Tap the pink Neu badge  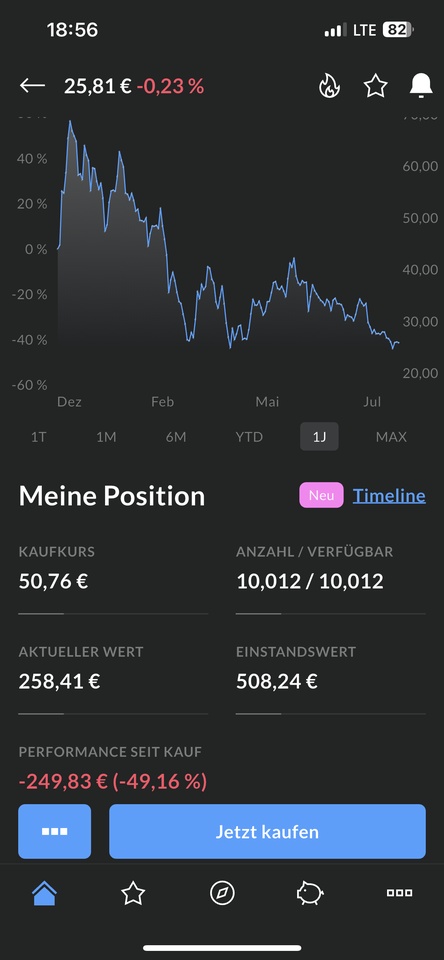point(322,495)
